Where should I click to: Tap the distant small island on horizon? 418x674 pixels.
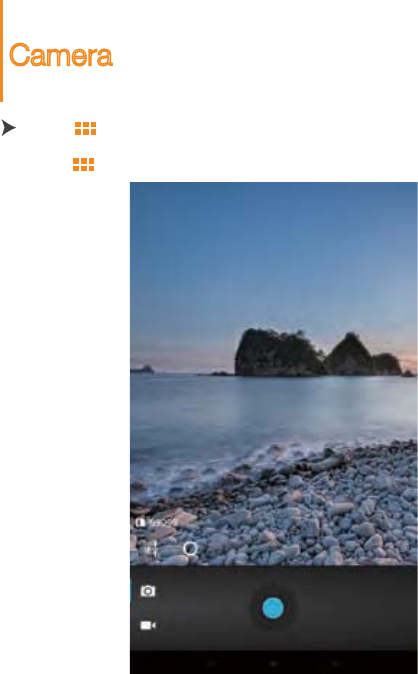click(142, 369)
